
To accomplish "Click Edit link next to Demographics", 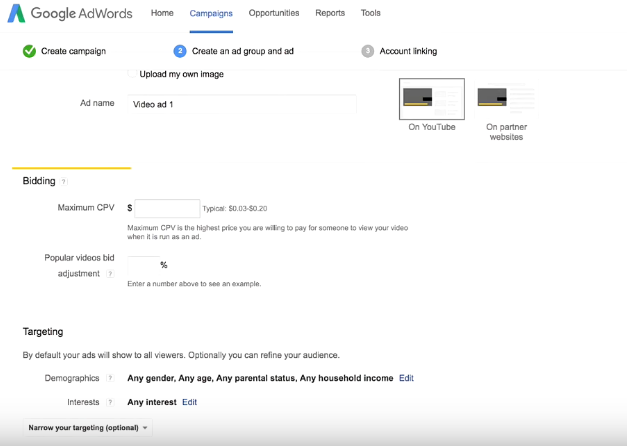I will [x=406, y=379].
